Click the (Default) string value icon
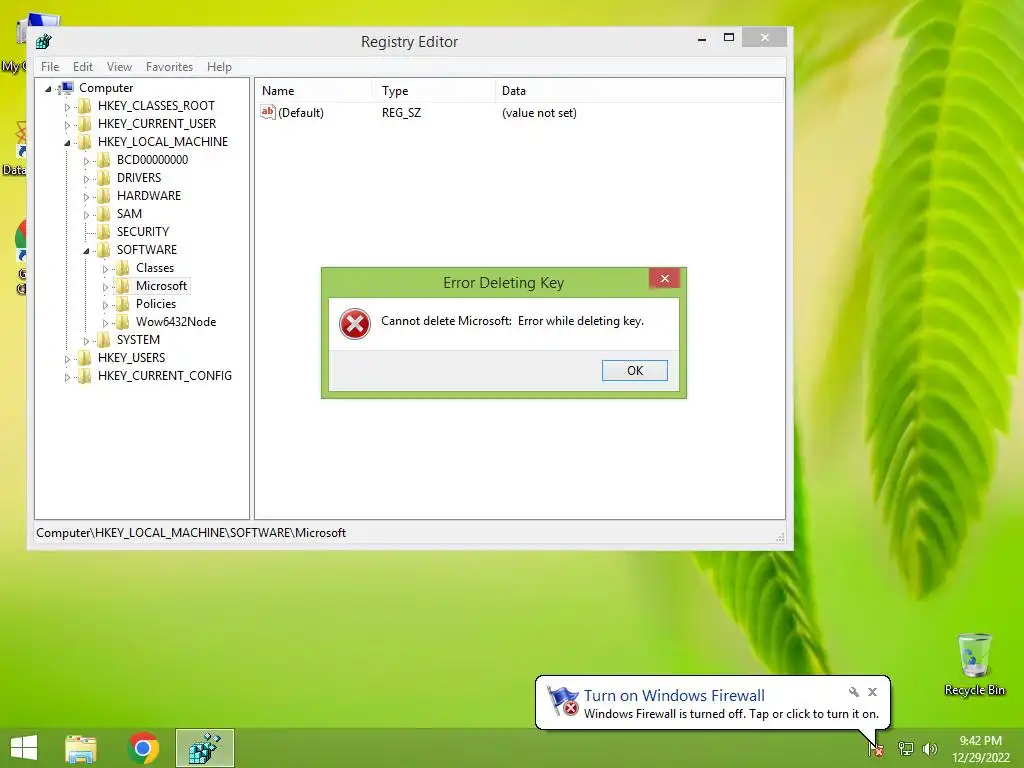The height and width of the screenshot is (768, 1024). (x=268, y=112)
